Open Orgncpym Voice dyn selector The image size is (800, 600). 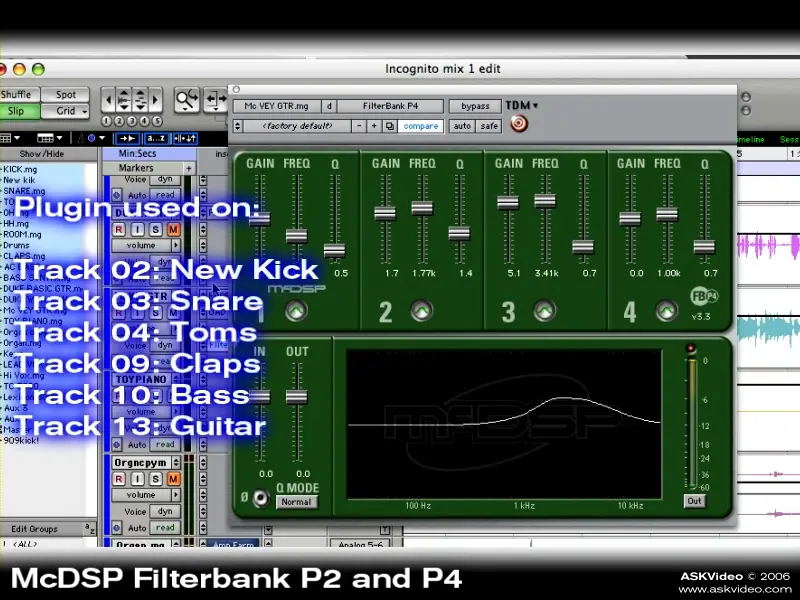click(165, 511)
